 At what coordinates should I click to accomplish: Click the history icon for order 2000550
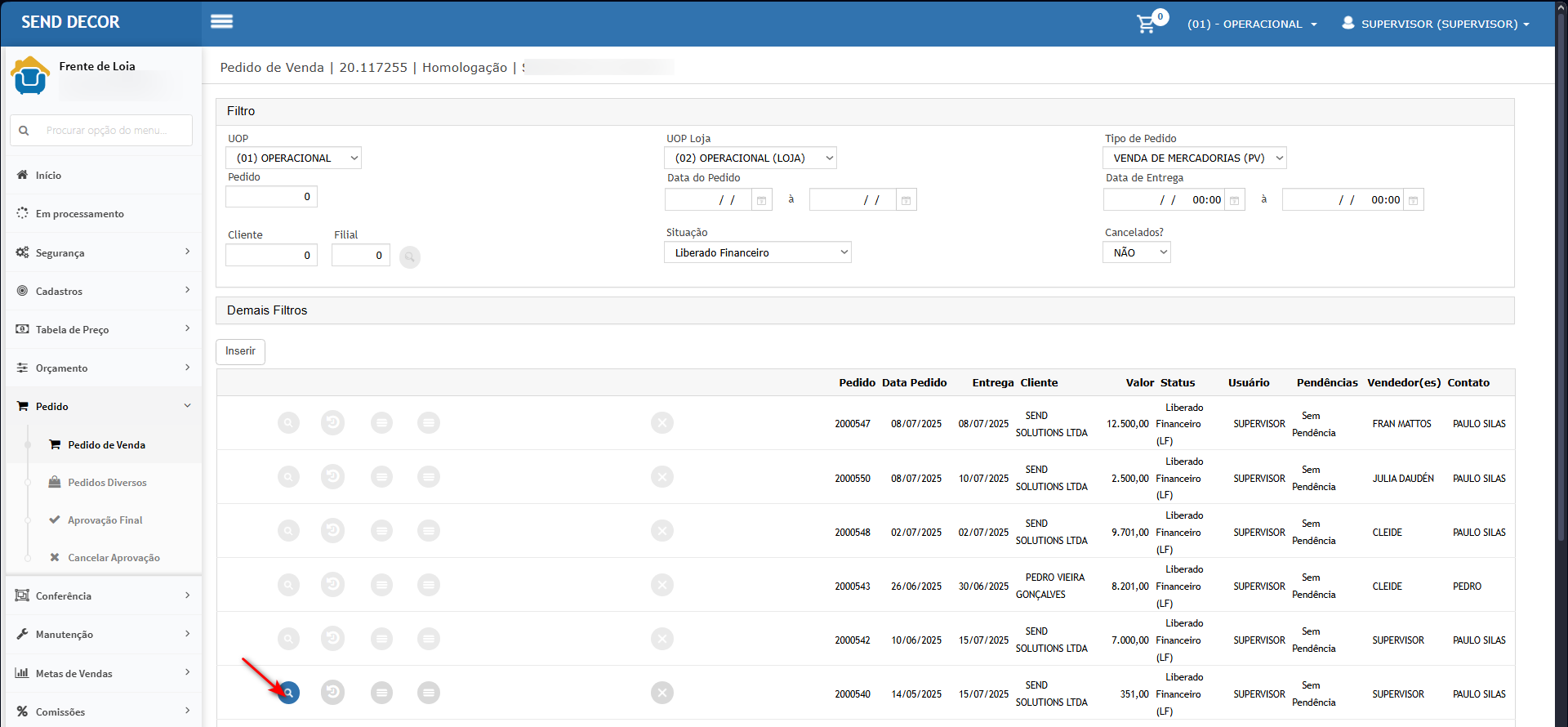click(x=332, y=477)
